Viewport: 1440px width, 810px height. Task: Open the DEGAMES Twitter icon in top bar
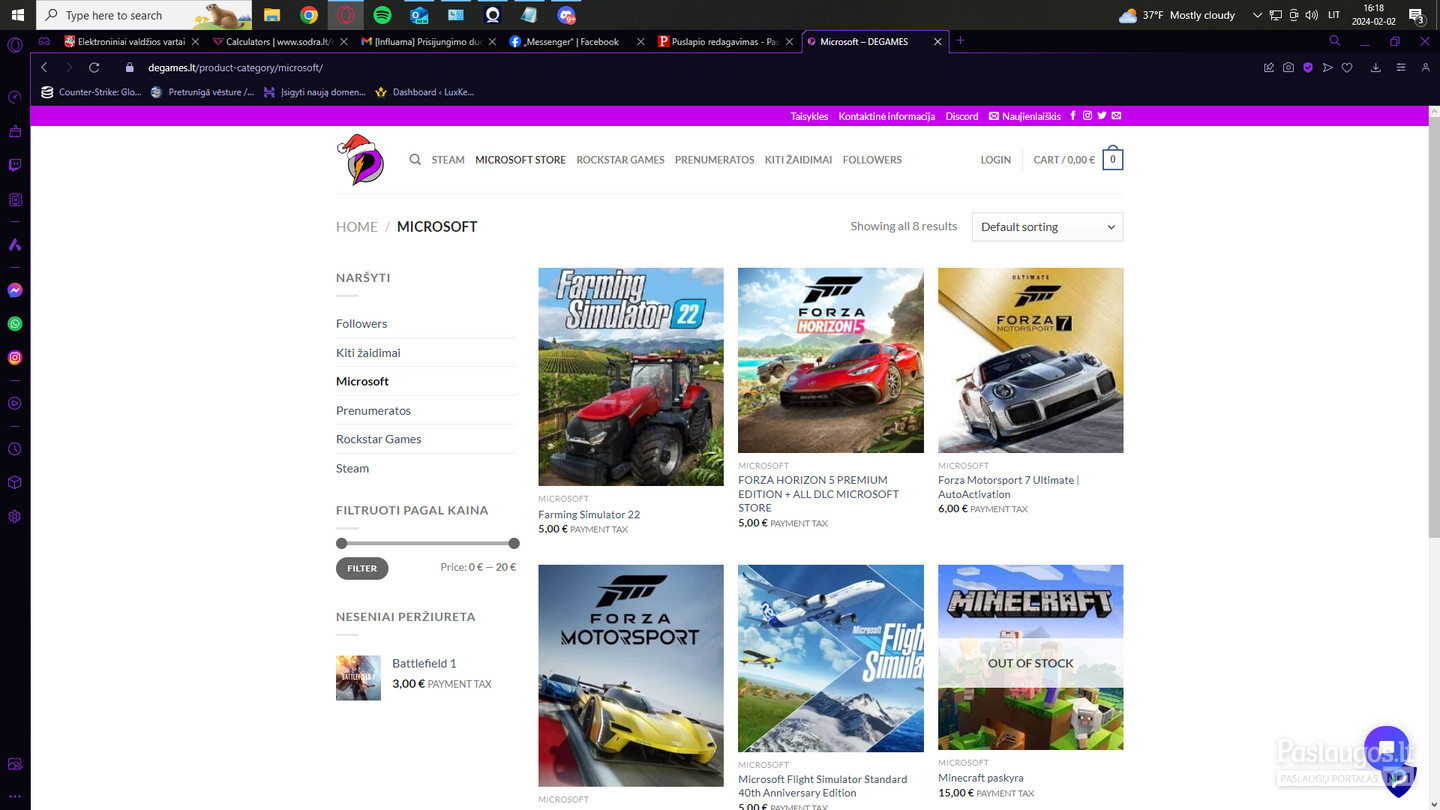(x=1102, y=116)
